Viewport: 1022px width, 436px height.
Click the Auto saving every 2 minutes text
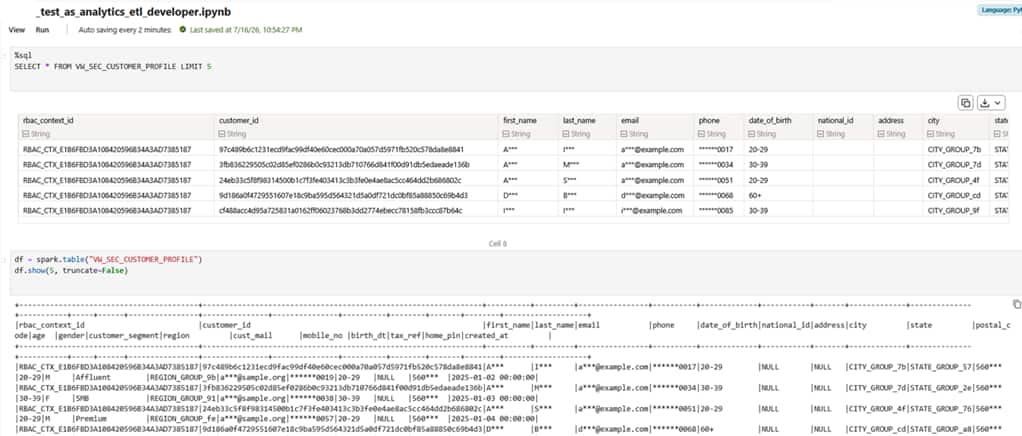125,30
